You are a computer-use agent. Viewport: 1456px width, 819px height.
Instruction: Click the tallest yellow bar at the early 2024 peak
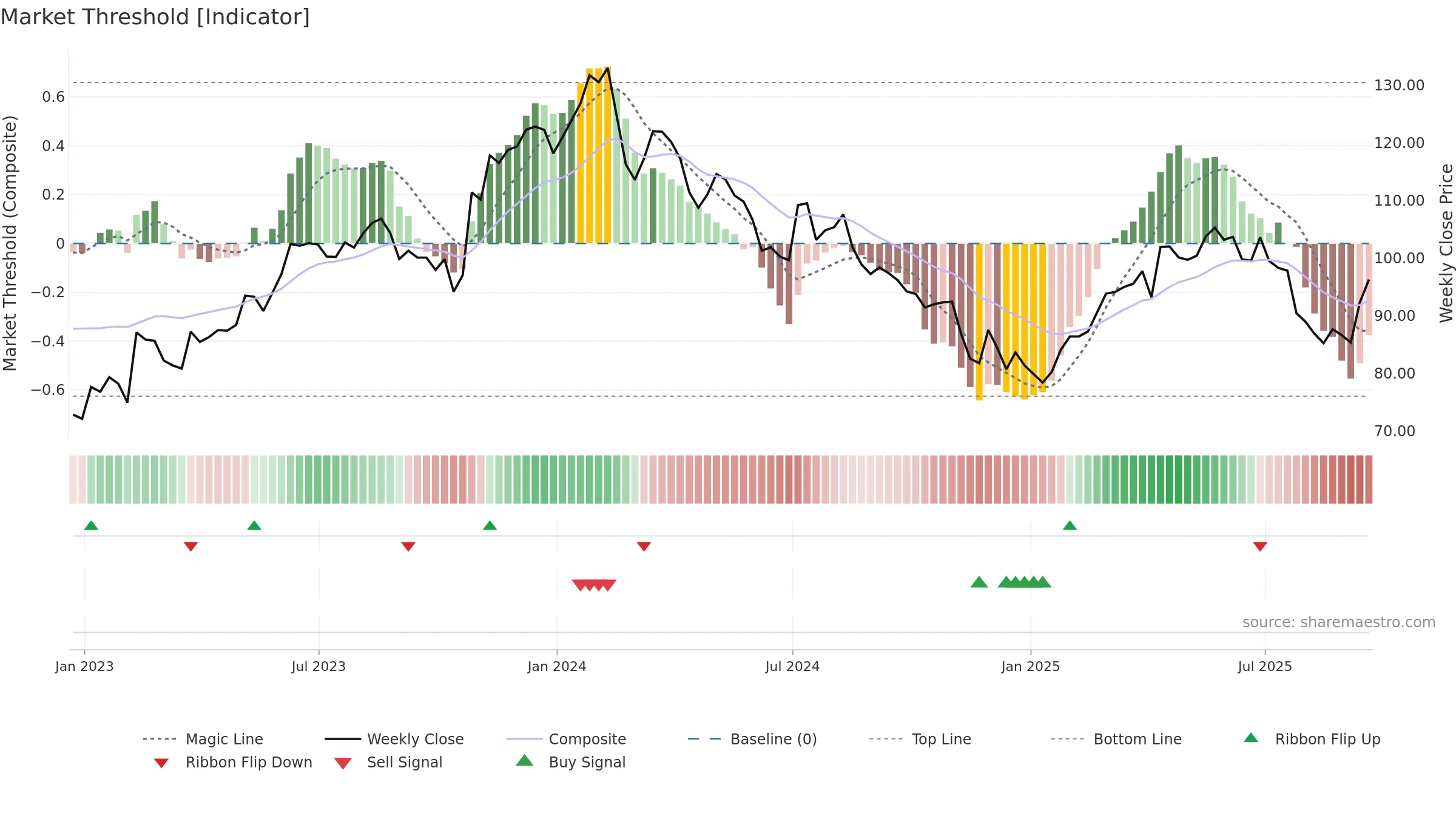tap(607, 155)
